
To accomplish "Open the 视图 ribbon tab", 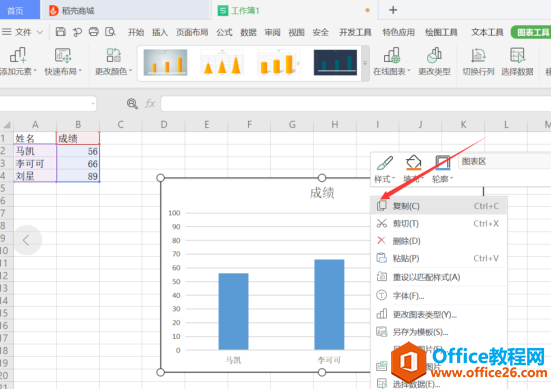I will click(296, 32).
